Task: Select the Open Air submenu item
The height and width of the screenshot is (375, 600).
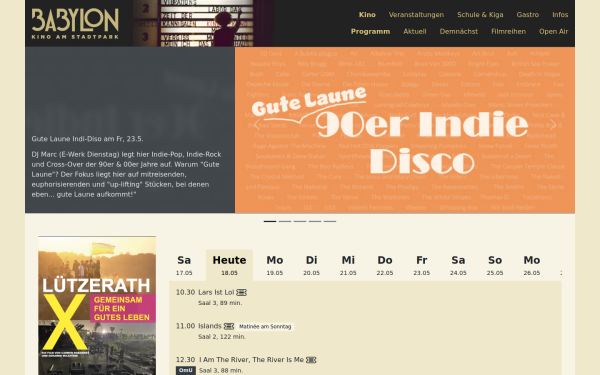Action: tap(553, 31)
